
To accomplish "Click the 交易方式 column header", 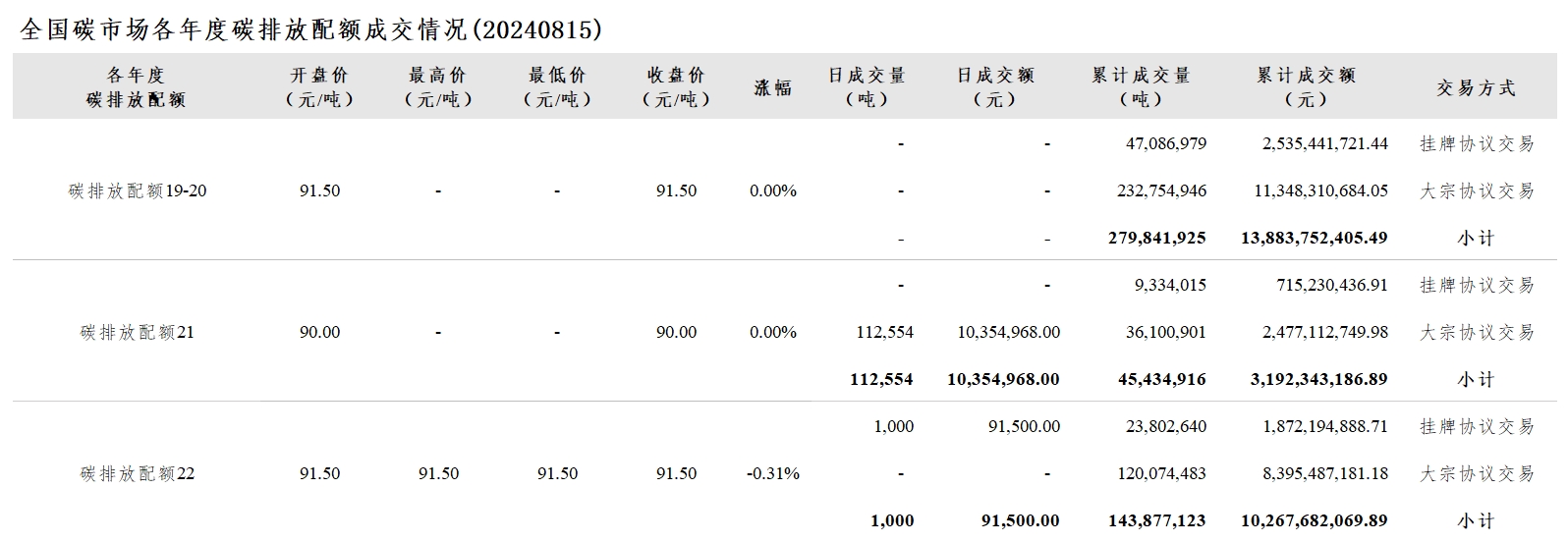I will click(1477, 88).
